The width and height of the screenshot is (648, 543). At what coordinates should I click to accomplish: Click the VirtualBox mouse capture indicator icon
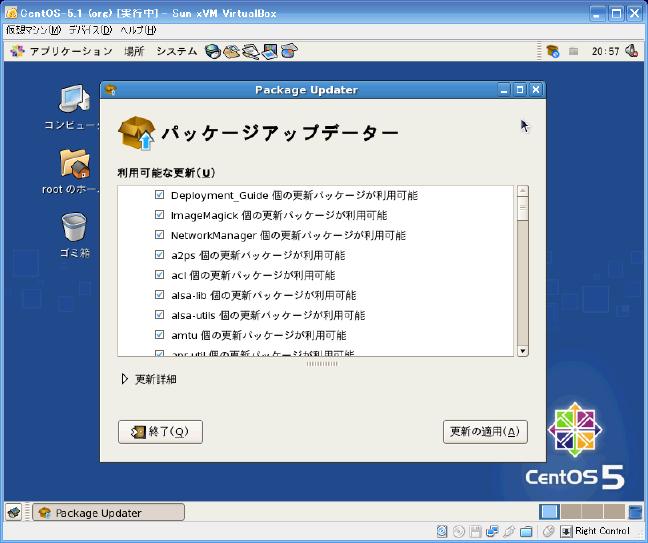(x=548, y=531)
